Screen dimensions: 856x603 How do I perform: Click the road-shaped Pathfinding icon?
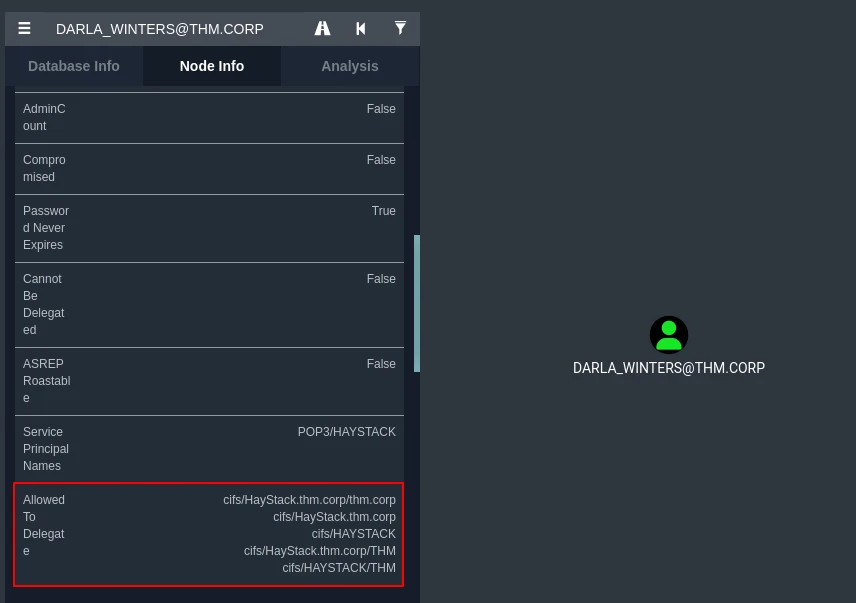click(x=322, y=29)
